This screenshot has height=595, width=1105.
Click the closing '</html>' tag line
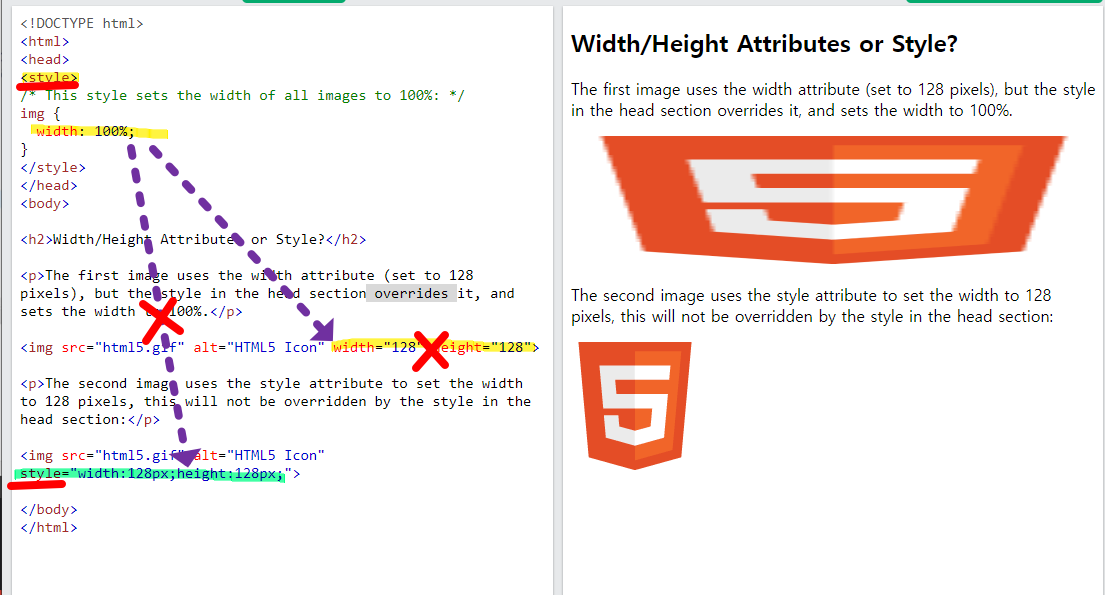(x=49, y=527)
